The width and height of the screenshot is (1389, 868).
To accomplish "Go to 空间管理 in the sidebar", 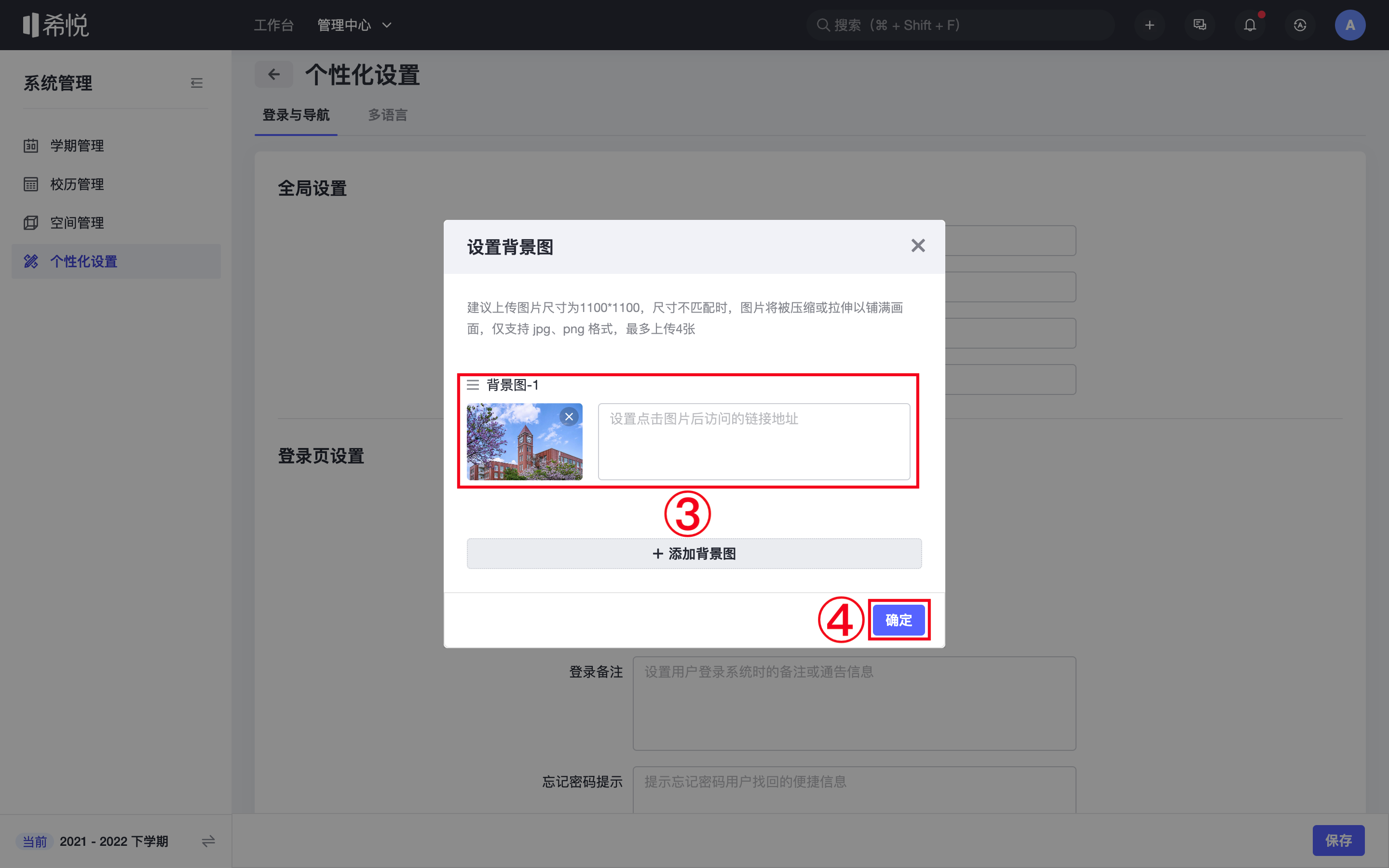I will (x=77, y=223).
